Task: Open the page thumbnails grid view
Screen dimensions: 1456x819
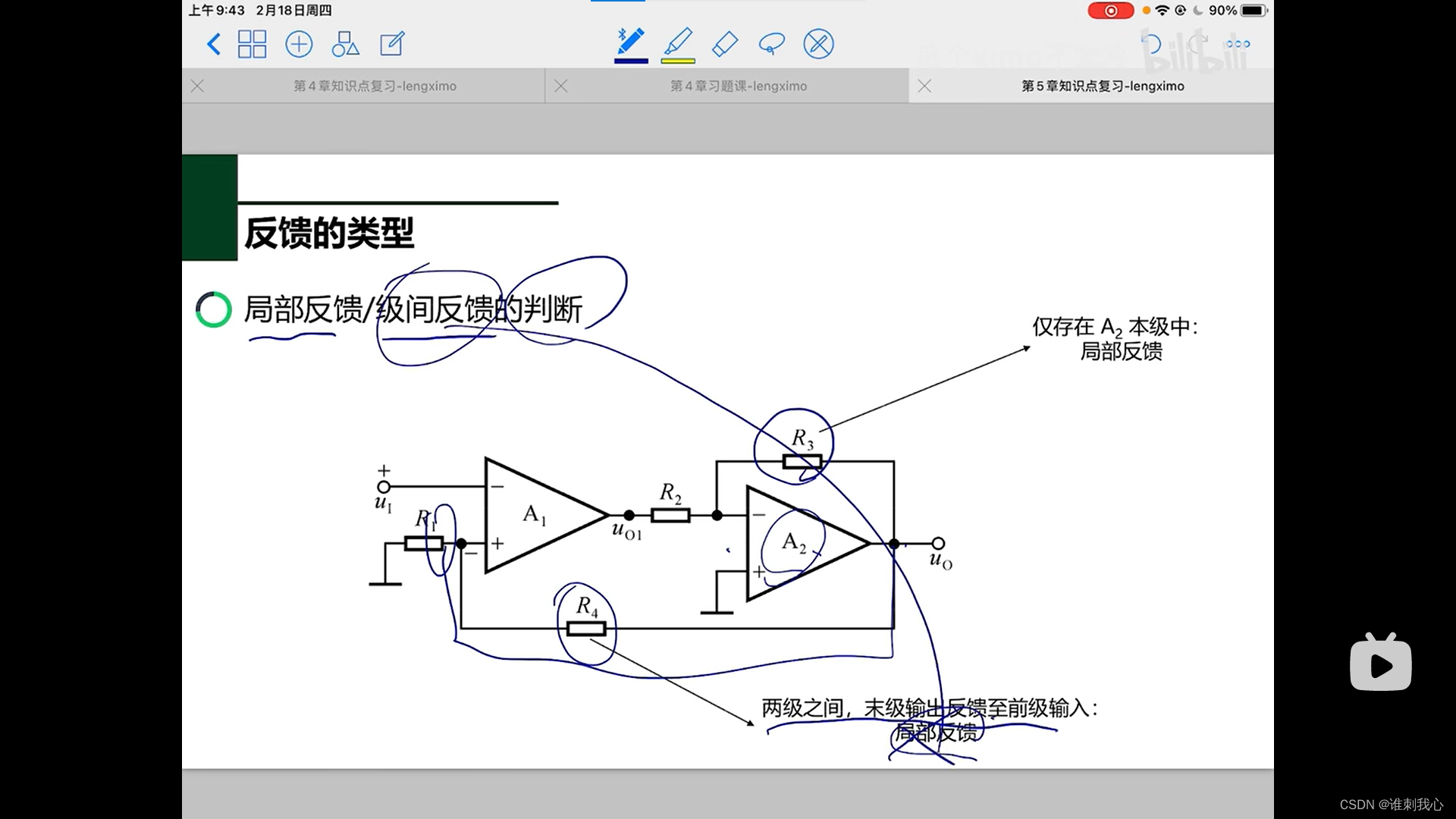Action: tap(252, 44)
